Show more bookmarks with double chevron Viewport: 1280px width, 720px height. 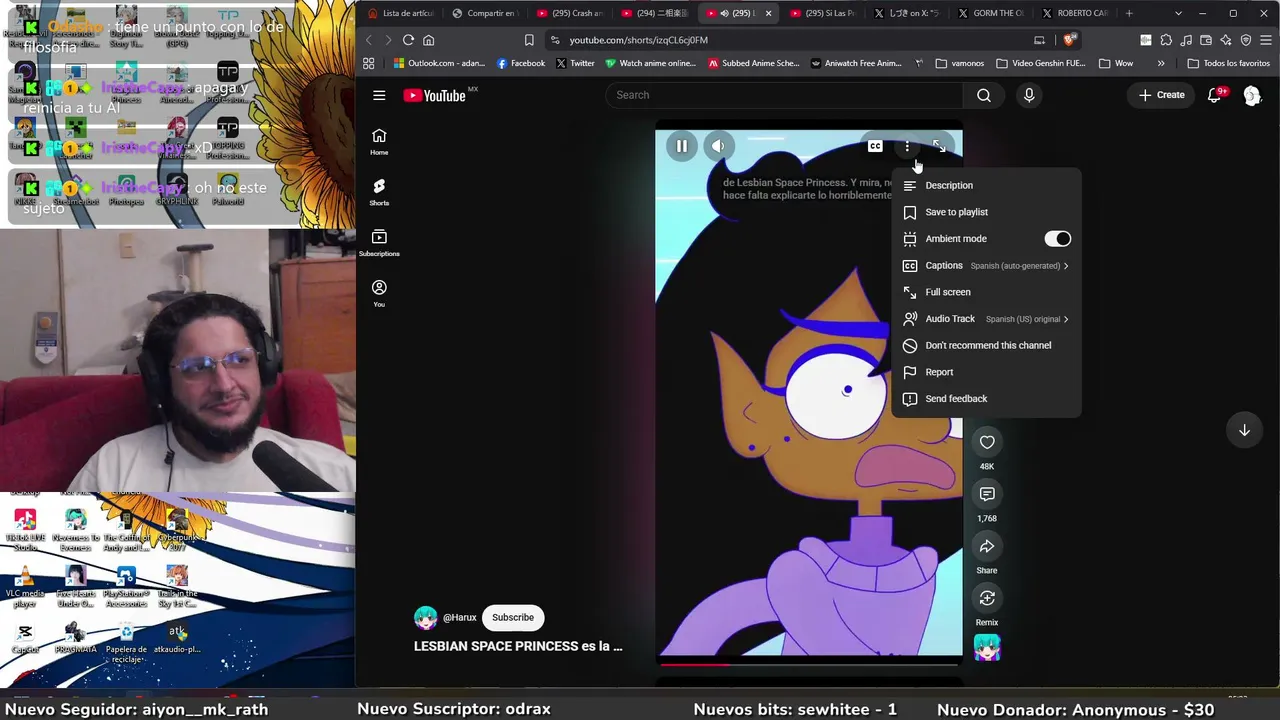pos(1161,63)
